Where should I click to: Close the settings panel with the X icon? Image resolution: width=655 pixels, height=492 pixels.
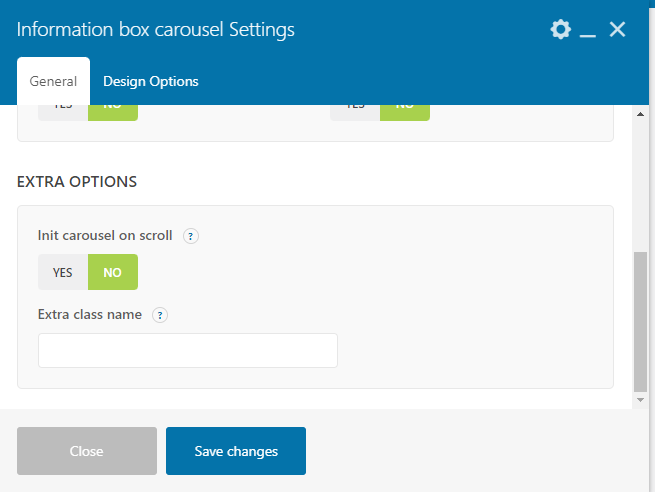tap(617, 30)
